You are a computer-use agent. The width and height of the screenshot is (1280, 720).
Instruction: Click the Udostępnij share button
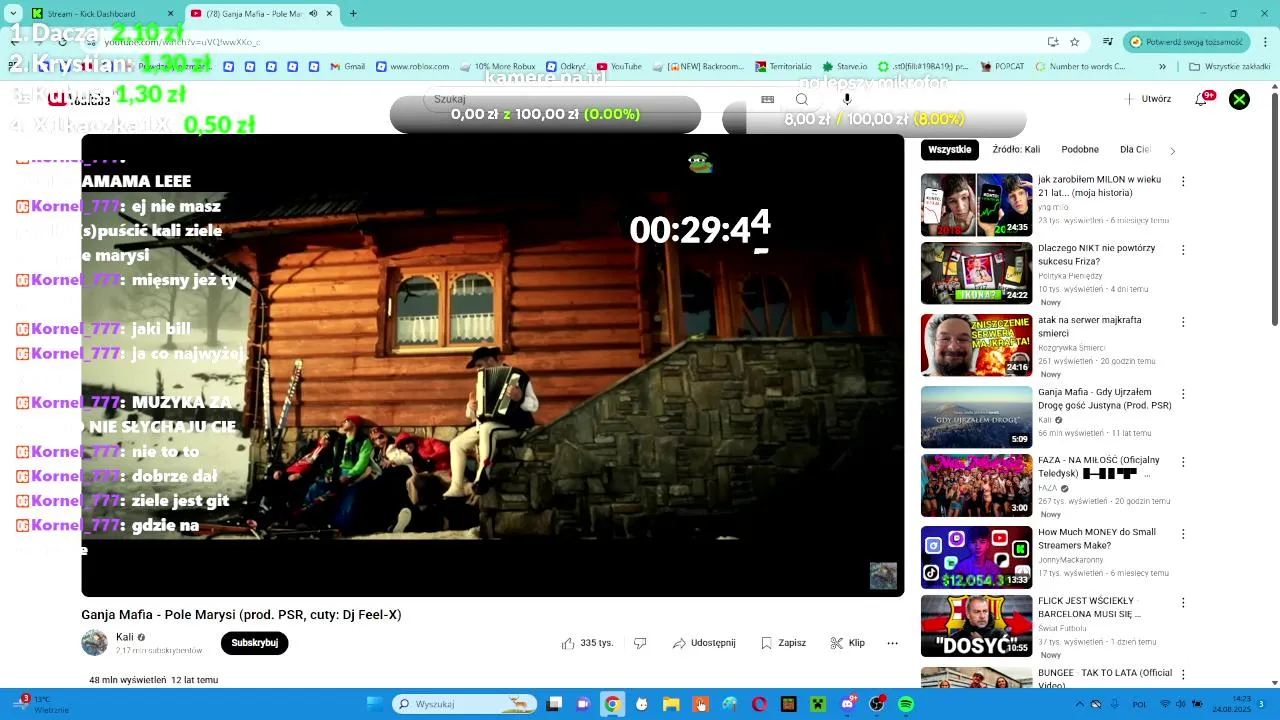[704, 643]
